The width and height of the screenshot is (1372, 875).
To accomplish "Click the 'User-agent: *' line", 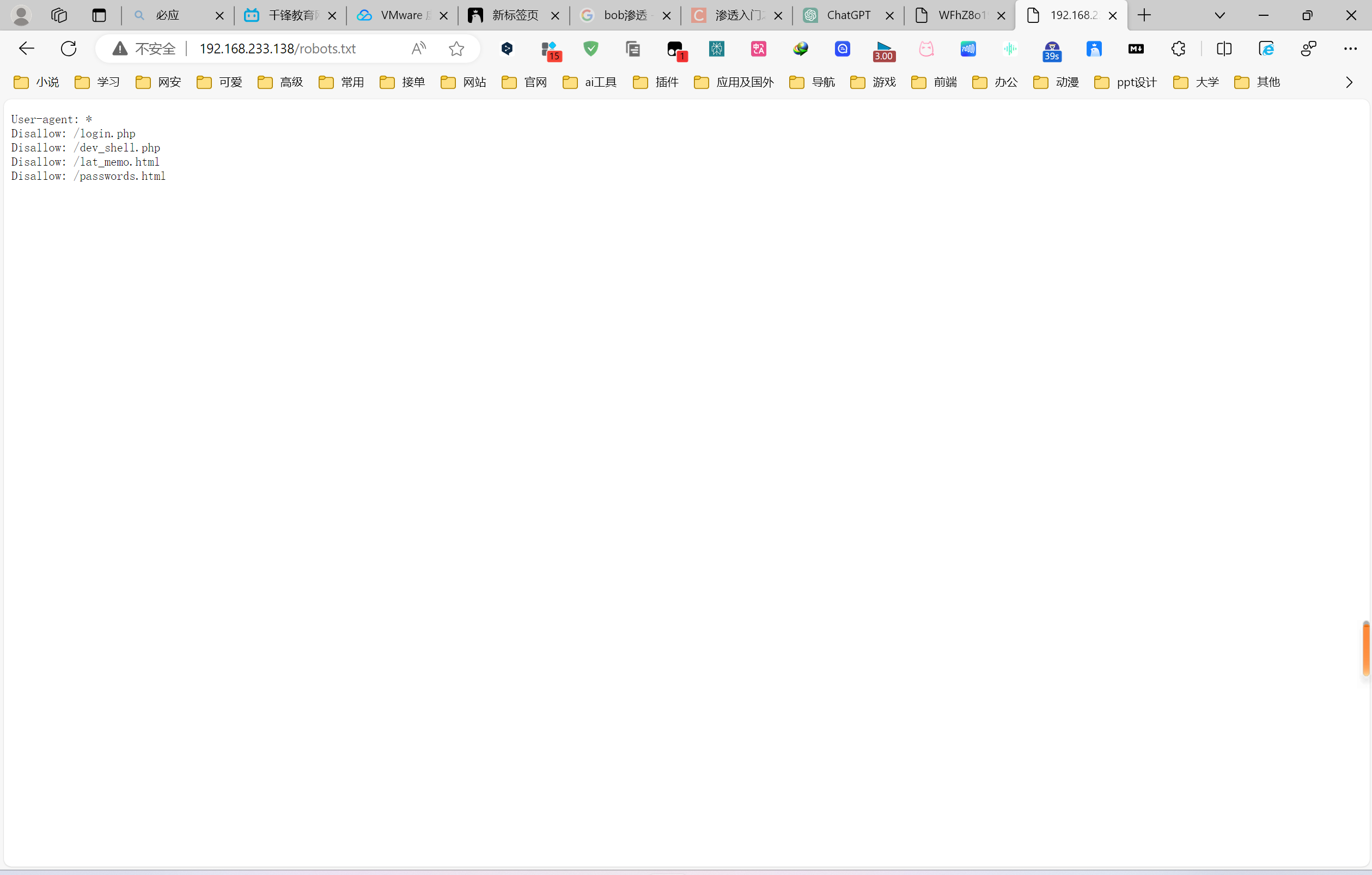I will pos(52,119).
